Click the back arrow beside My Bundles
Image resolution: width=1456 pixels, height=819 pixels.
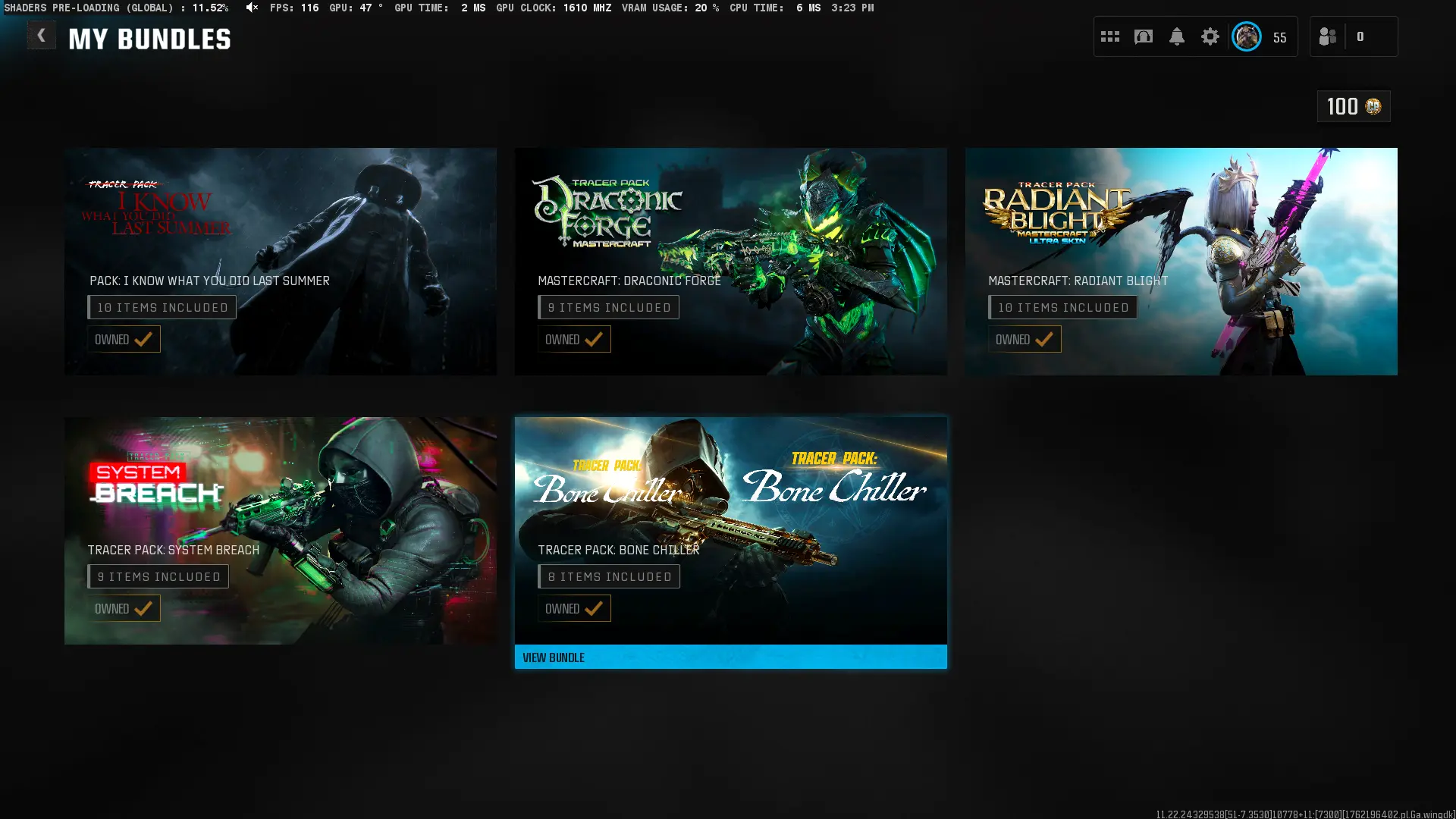coord(41,35)
